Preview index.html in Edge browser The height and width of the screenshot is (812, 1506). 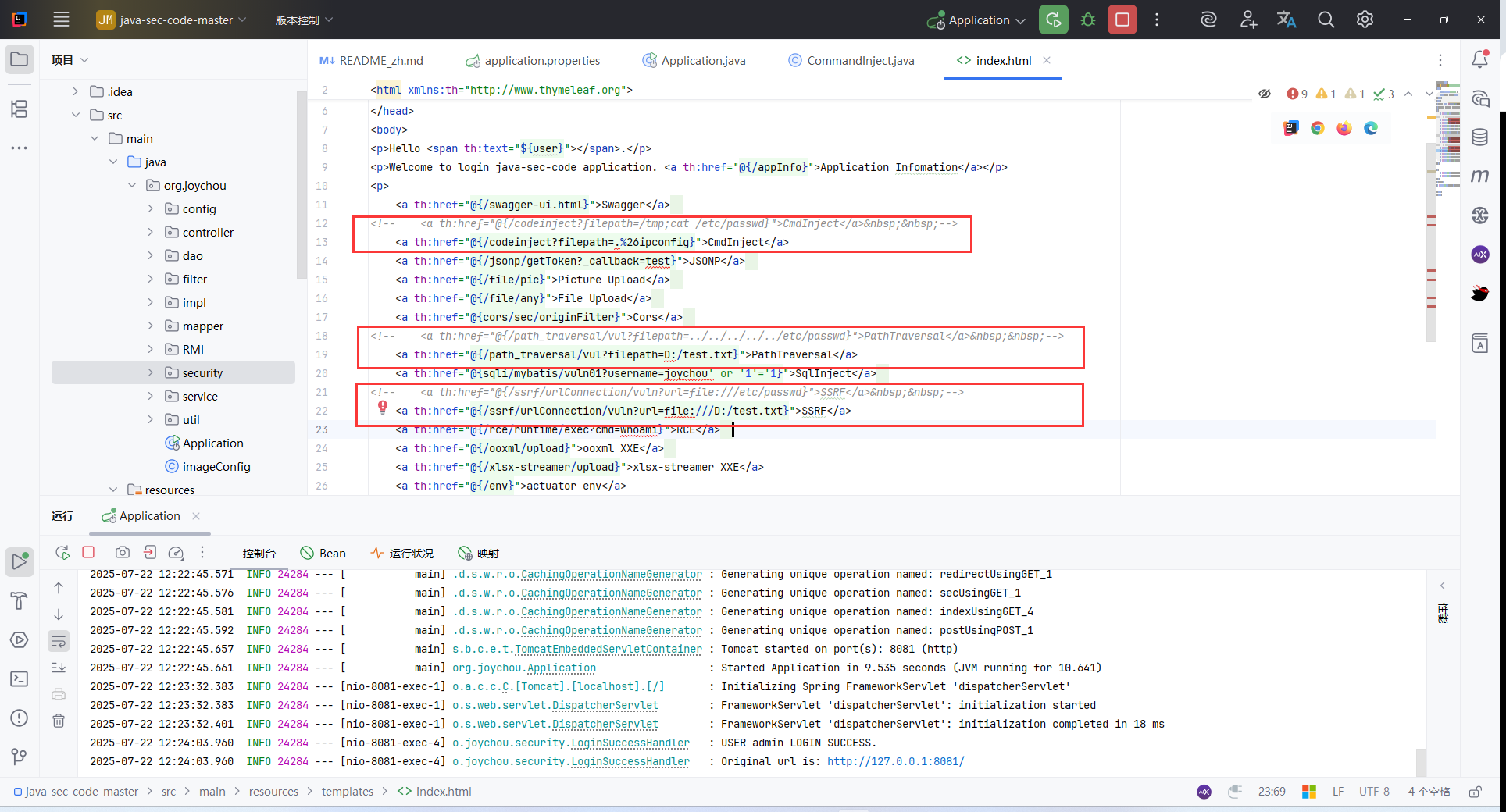coord(1371,128)
